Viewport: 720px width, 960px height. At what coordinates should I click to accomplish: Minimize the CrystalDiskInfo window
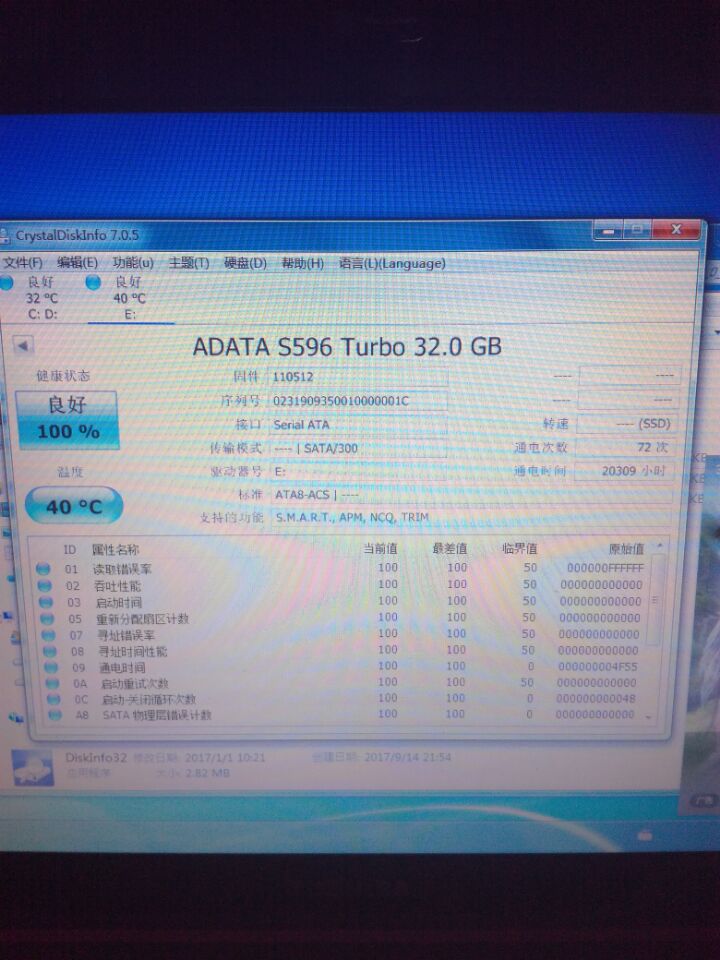coord(608,231)
